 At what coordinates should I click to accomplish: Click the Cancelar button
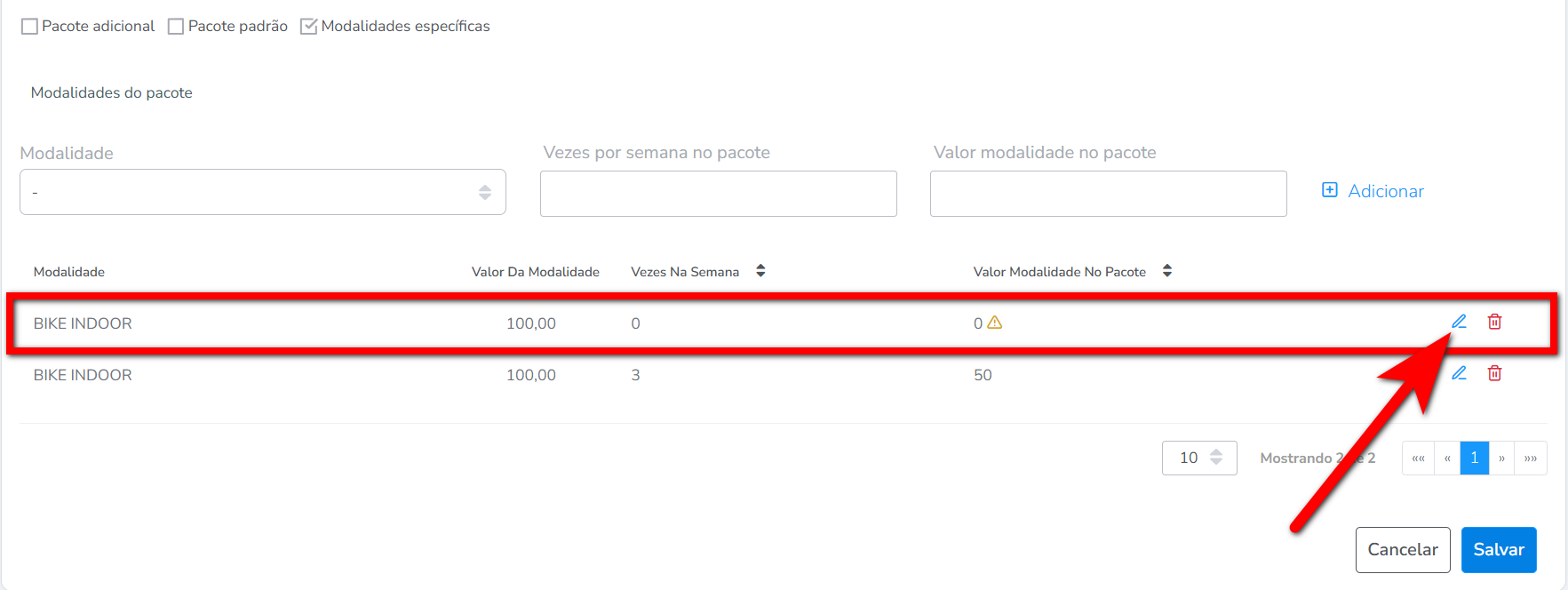[x=1402, y=550]
